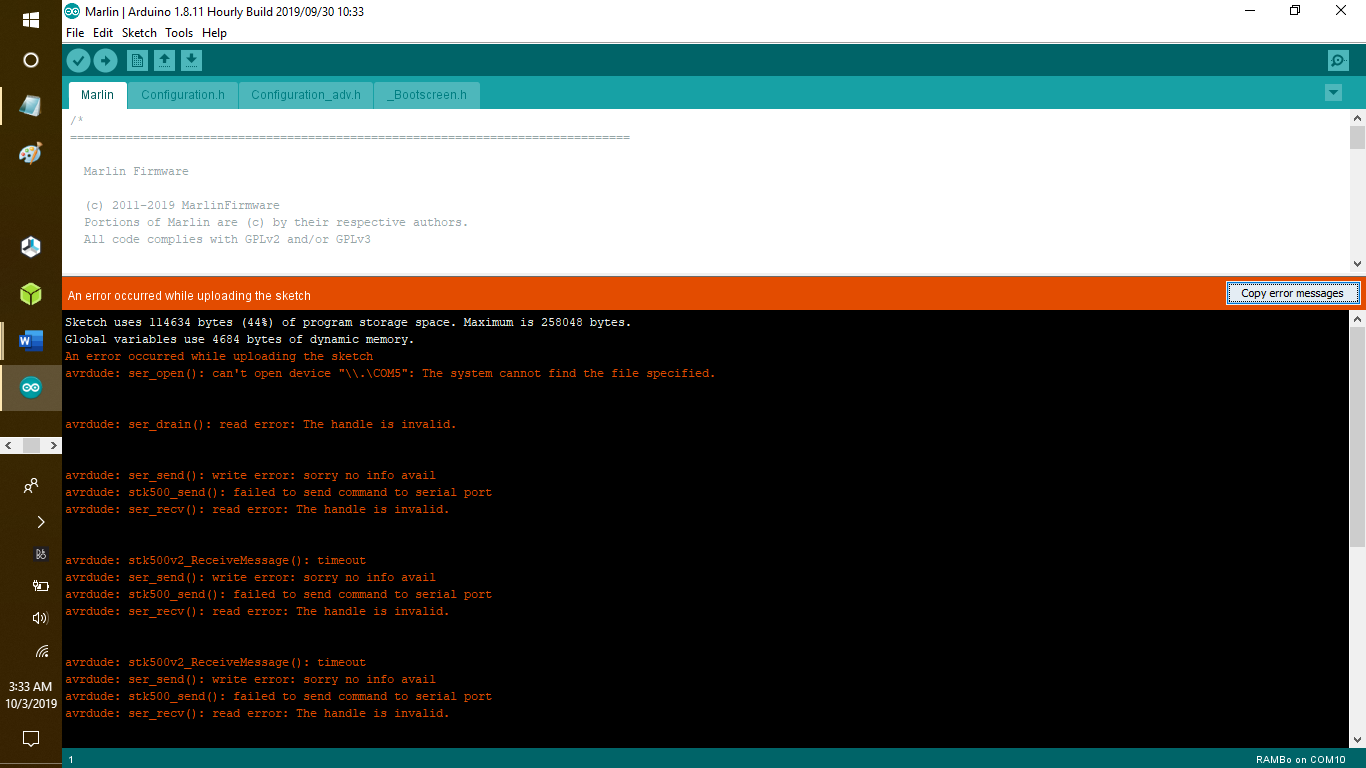
Task: Open the Notepad-style taskbar app icon
Action: pyautogui.click(x=31, y=105)
